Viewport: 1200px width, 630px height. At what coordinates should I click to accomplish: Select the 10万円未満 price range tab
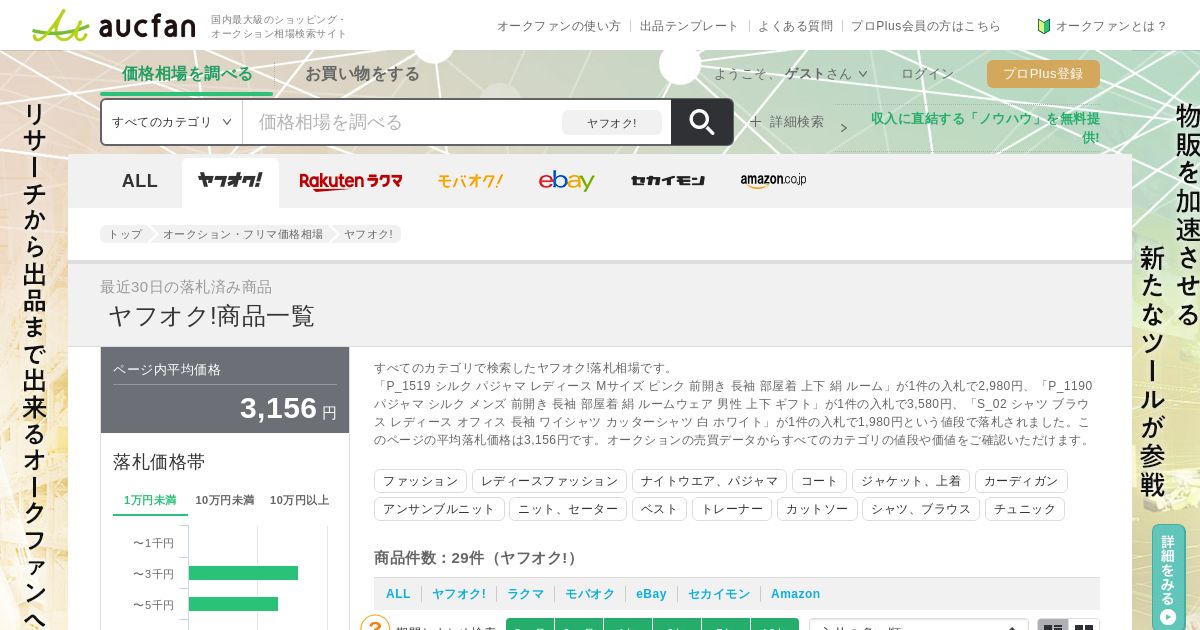click(x=225, y=500)
